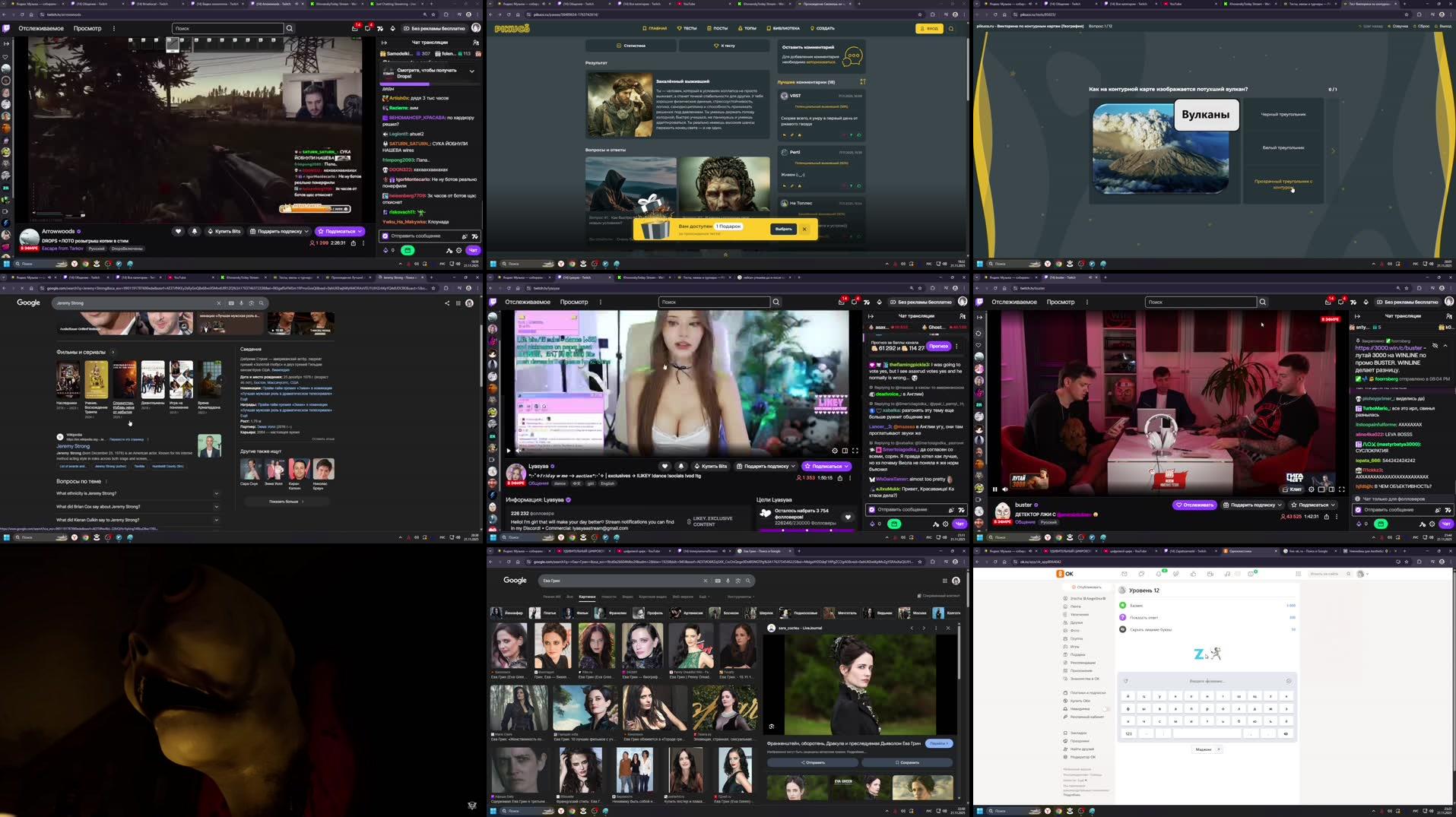Viewport: 1456px width, 817px height.
Task: Click the Отправить сообщение chat input field
Action: tap(910, 509)
